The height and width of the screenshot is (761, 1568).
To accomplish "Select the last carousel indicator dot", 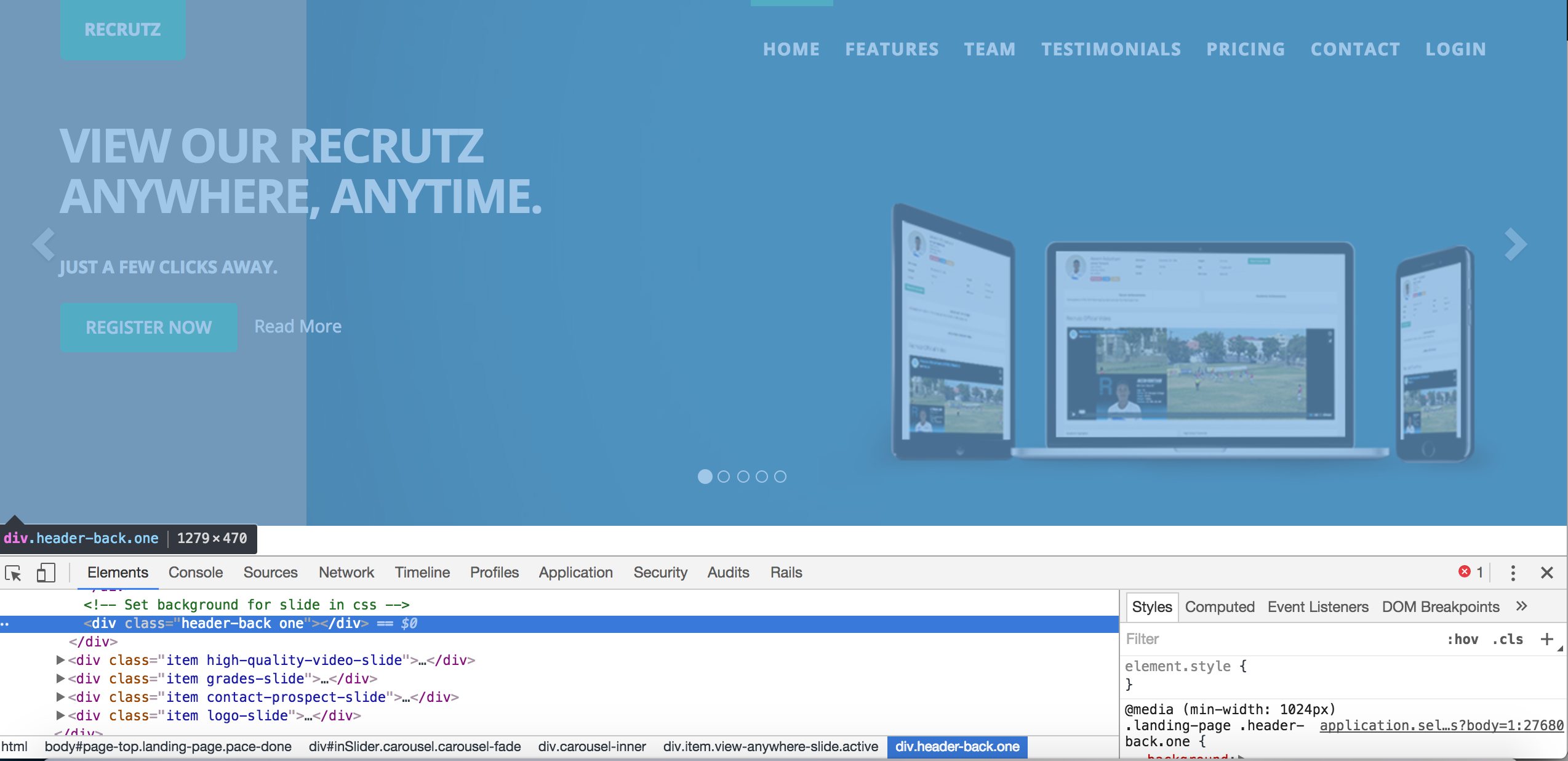I will point(780,477).
